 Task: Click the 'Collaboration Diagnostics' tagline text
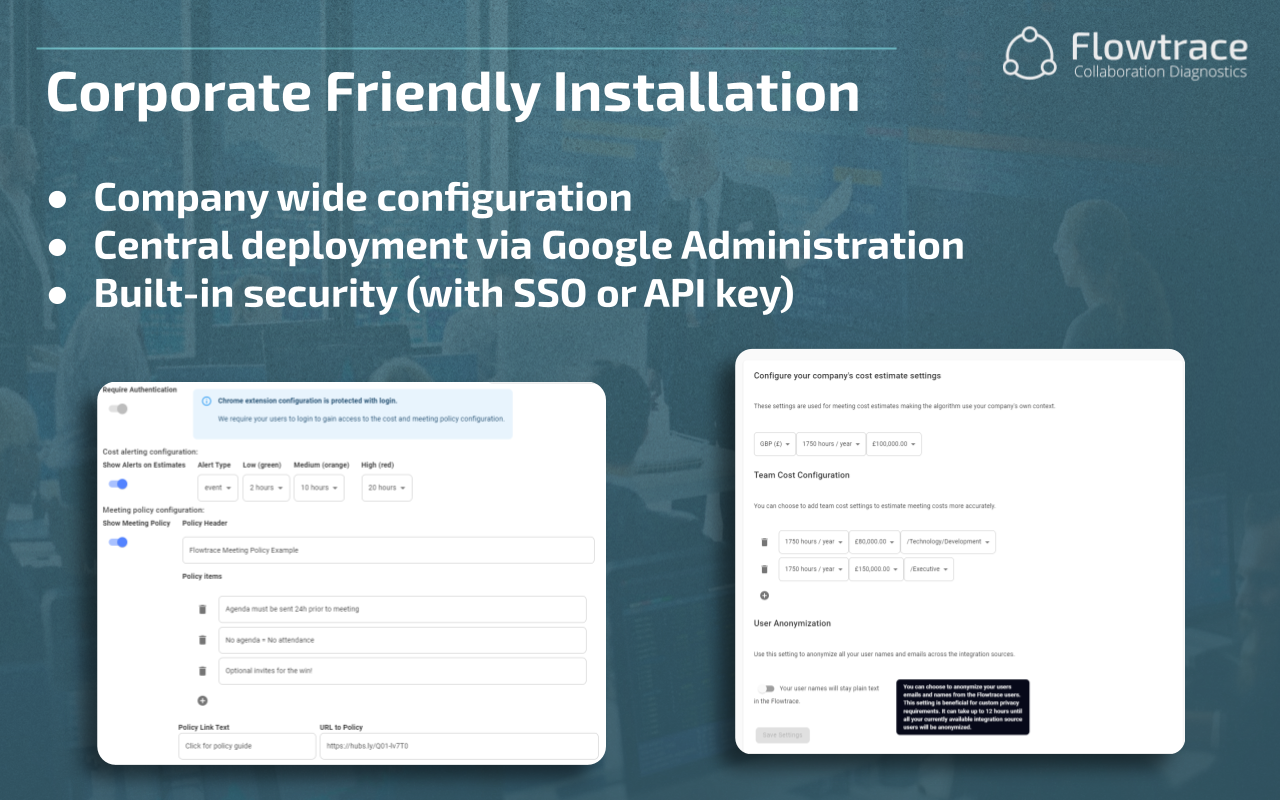click(1160, 72)
